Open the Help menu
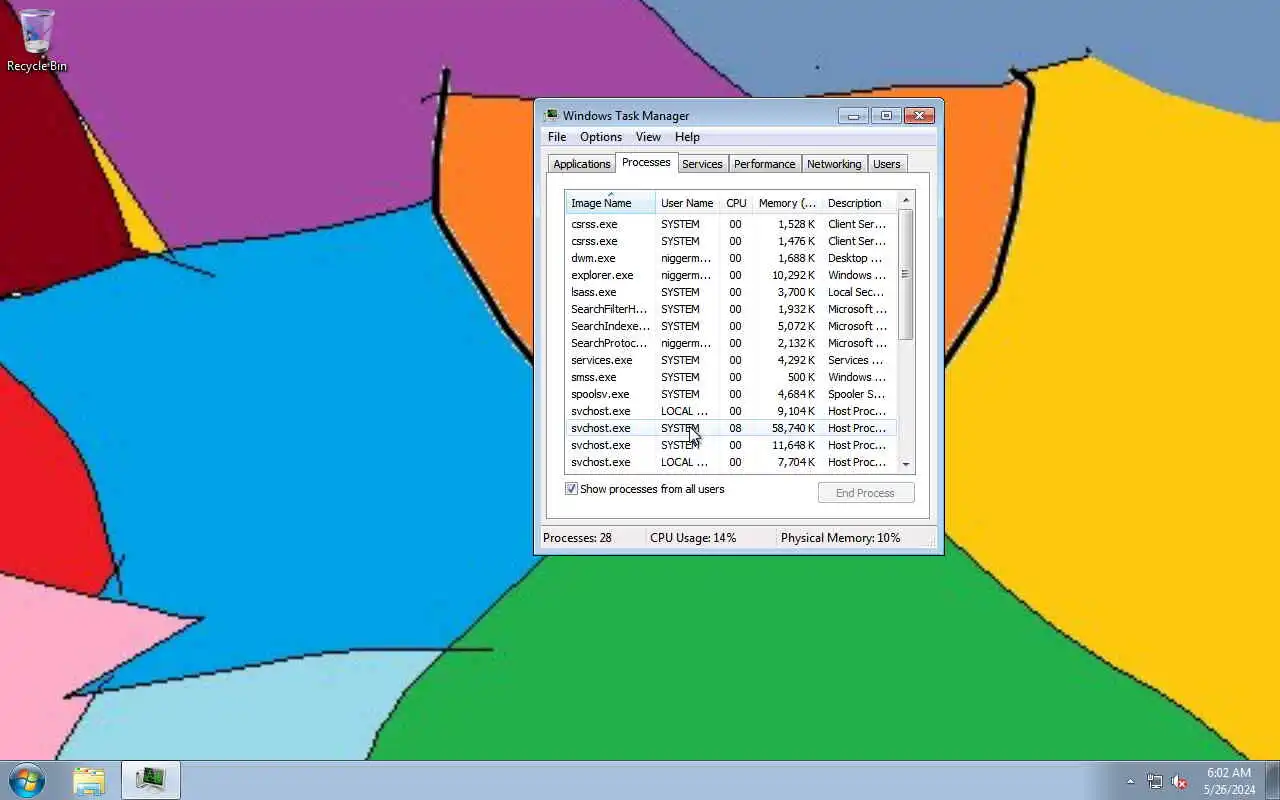1280x800 pixels. pos(687,137)
